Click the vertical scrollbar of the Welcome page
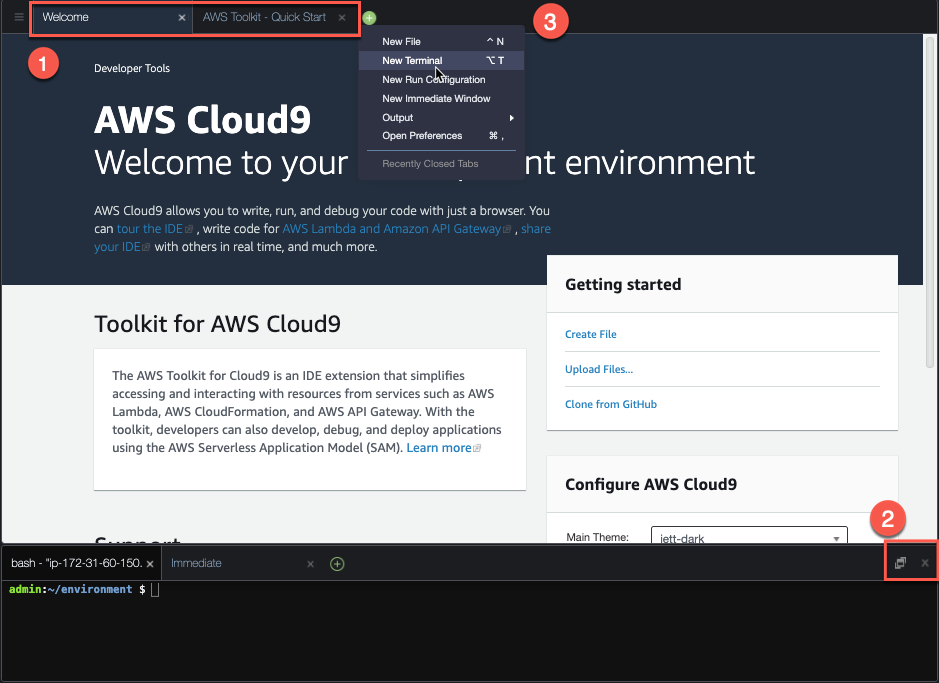This screenshot has width=939, height=683. pyautogui.click(x=929, y=202)
